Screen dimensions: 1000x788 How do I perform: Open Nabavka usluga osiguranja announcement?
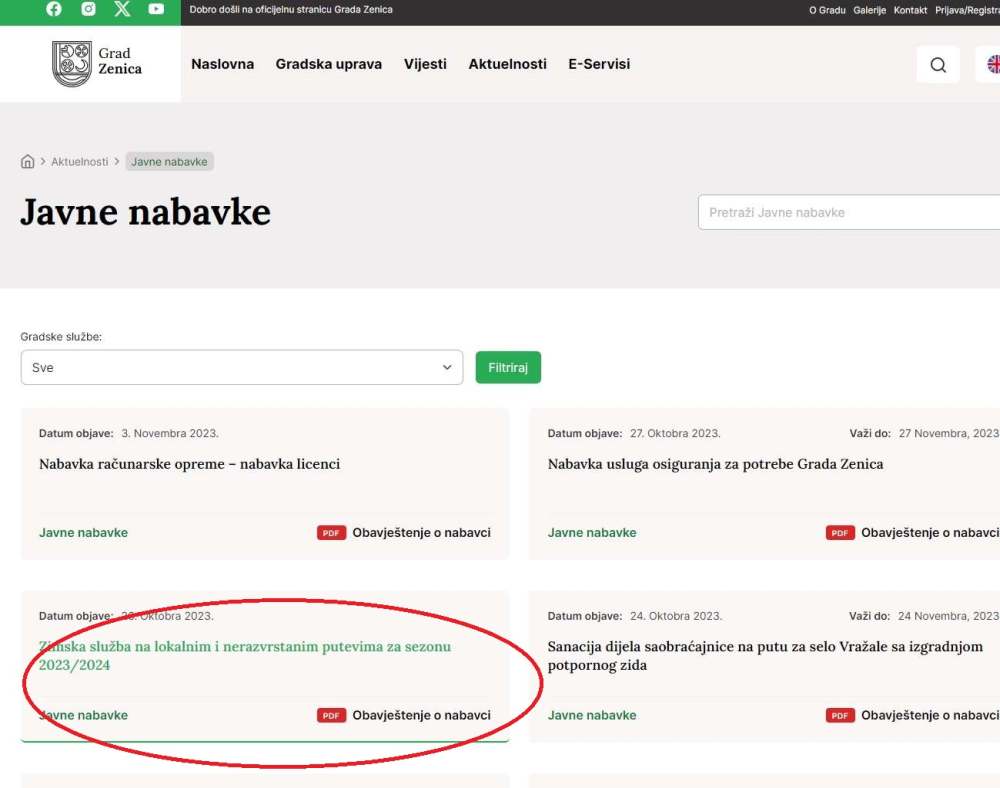pyautogui.click(x=715, y=464)
